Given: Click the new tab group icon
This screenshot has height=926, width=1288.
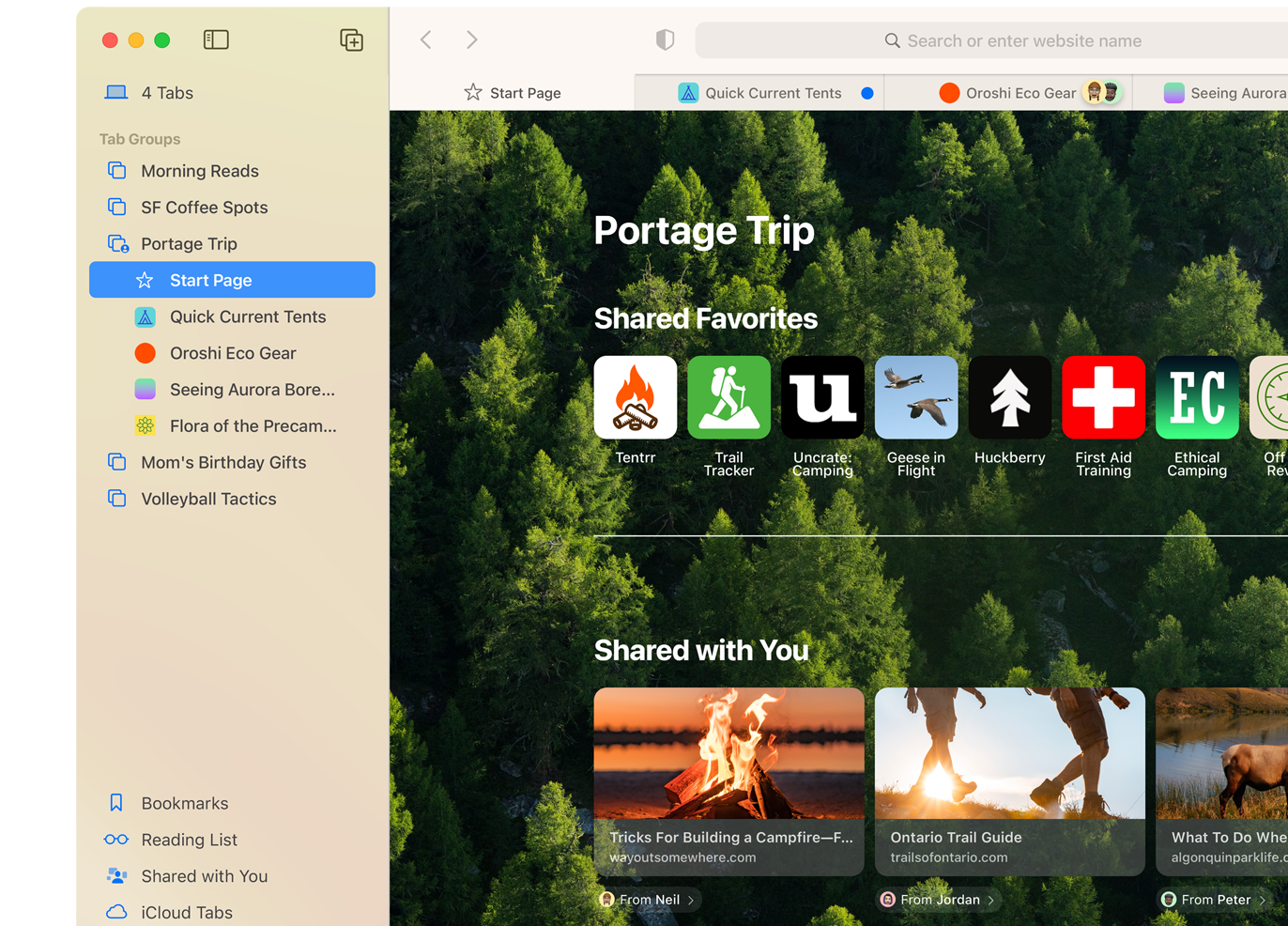Looking at the screenshot, I should (x=351, y=39).
